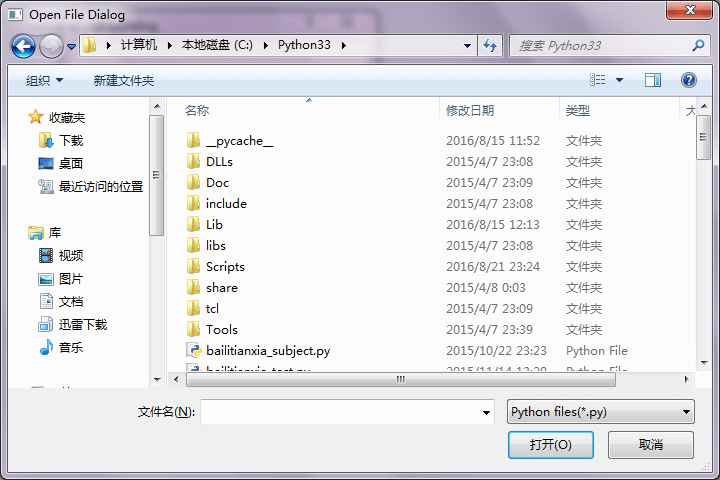
Task: Select the tcl folder icon
Action: 193,308
